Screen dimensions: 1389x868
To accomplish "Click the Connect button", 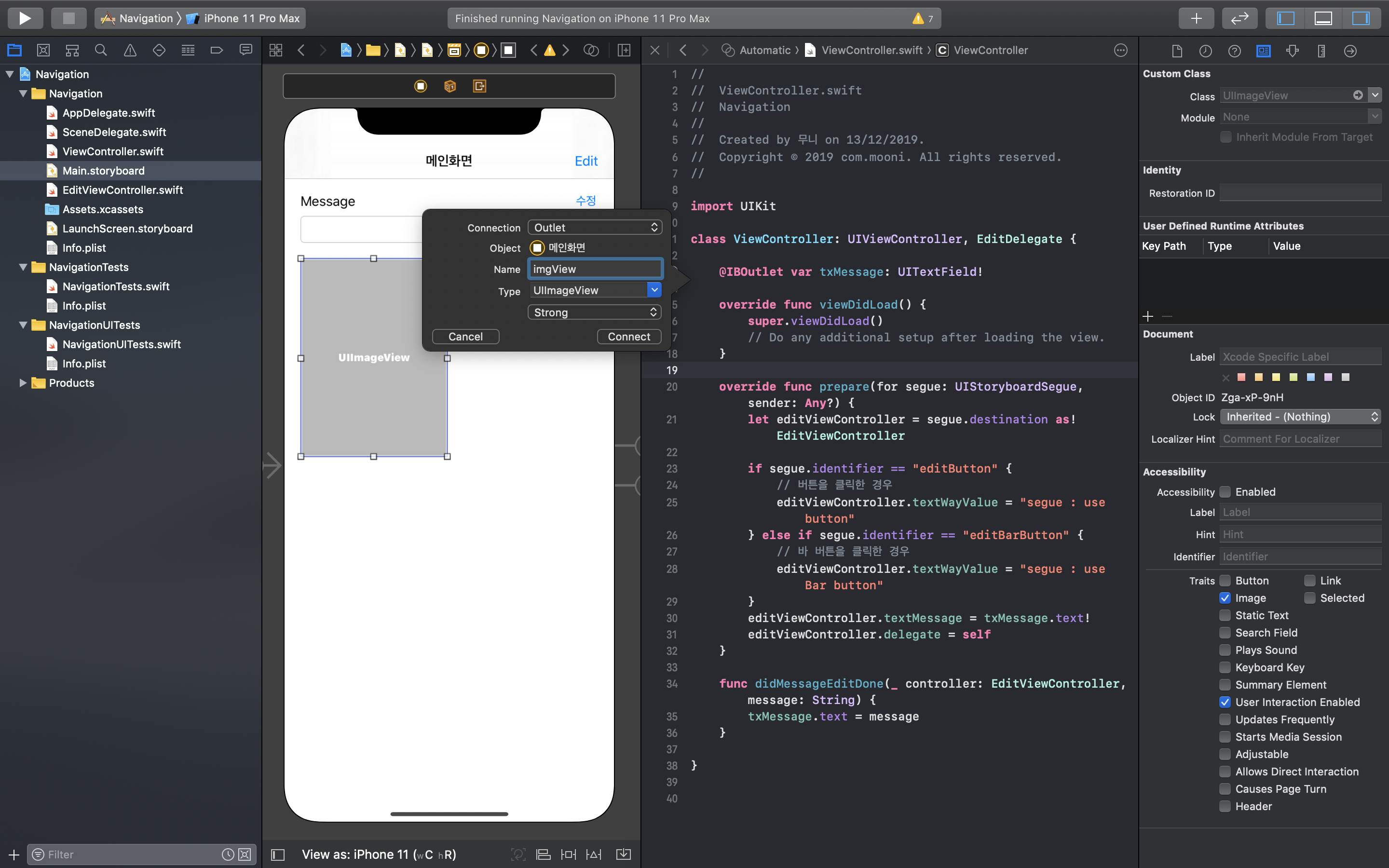I will point(628,337).
